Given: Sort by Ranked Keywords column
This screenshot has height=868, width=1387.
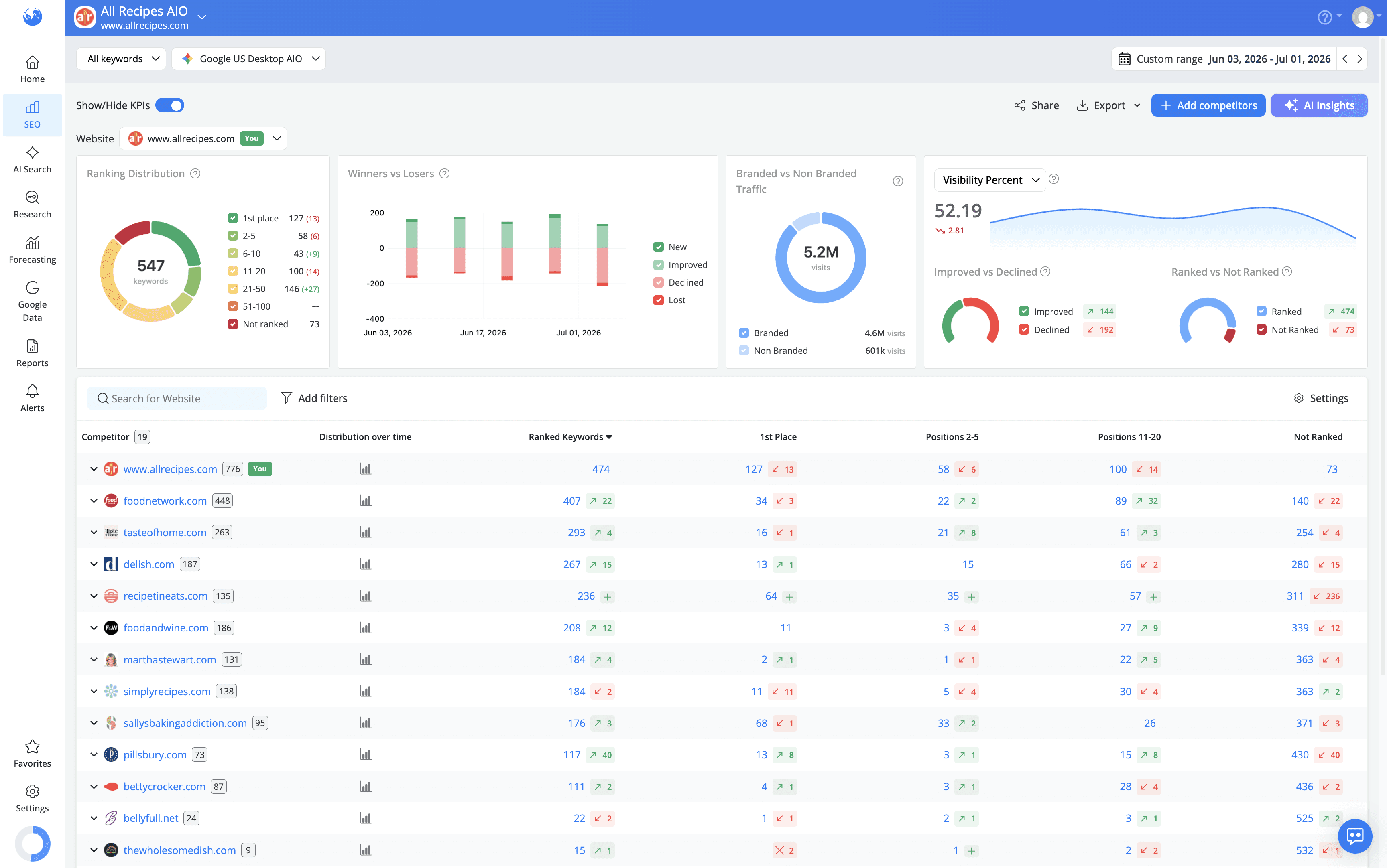Looking at the screenshot, I should [570, 437].
